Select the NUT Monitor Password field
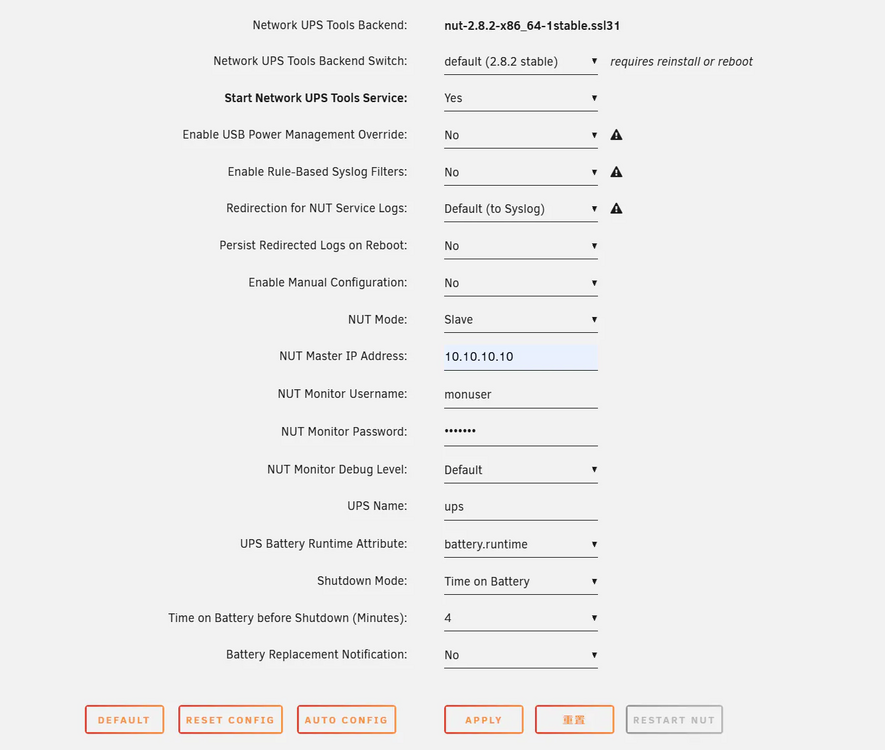885x750 pixels. 520,432
